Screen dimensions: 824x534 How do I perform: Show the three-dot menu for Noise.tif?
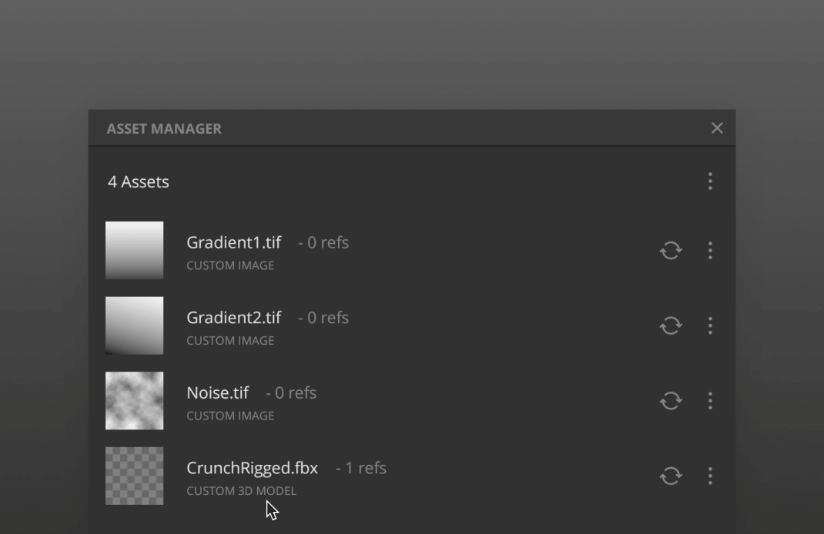(710, 400)
